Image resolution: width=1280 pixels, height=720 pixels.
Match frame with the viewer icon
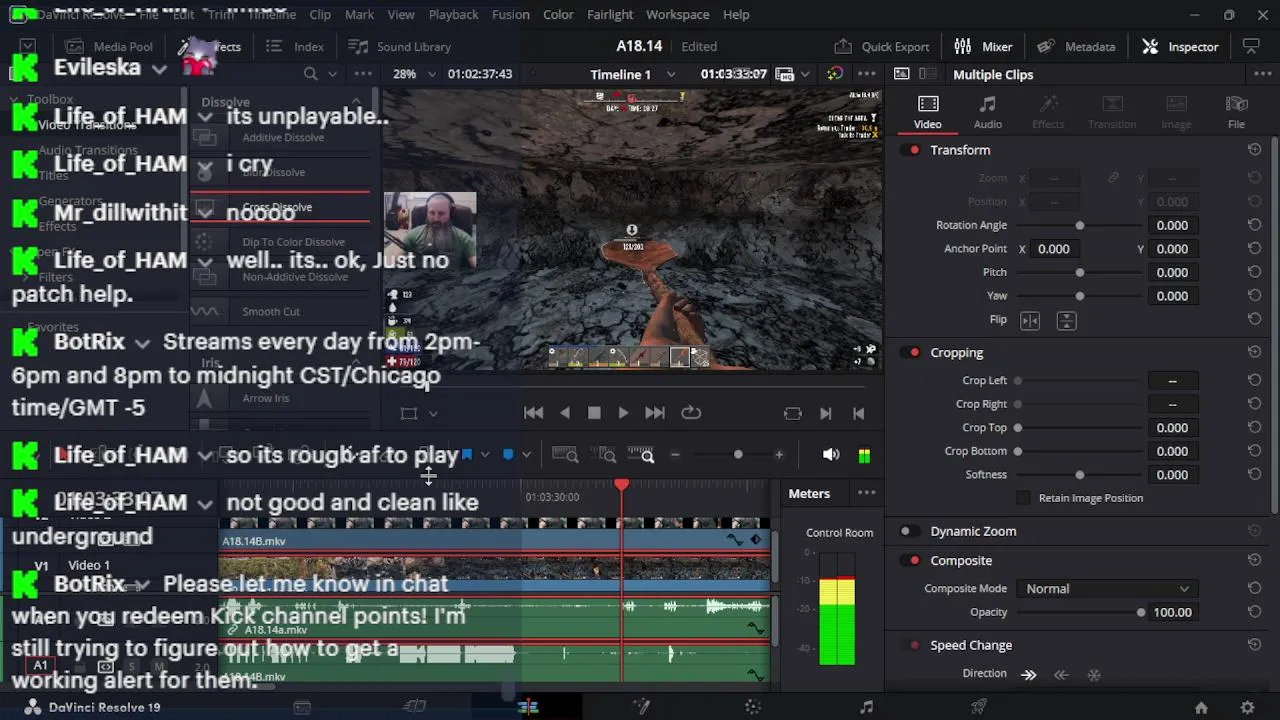pos(793,413)
